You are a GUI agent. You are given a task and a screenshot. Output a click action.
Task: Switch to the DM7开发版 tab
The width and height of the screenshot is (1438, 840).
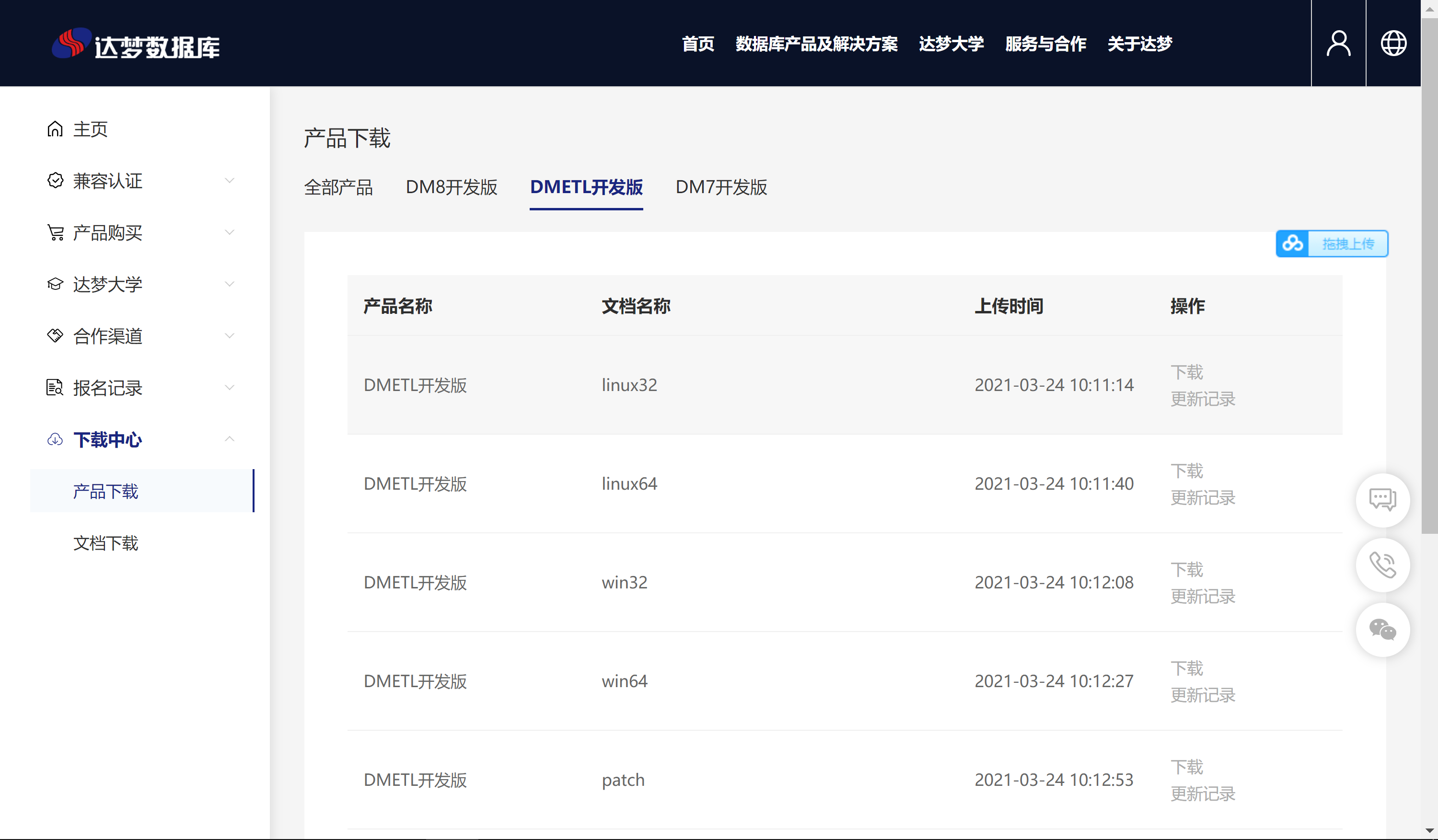point(721,187)
